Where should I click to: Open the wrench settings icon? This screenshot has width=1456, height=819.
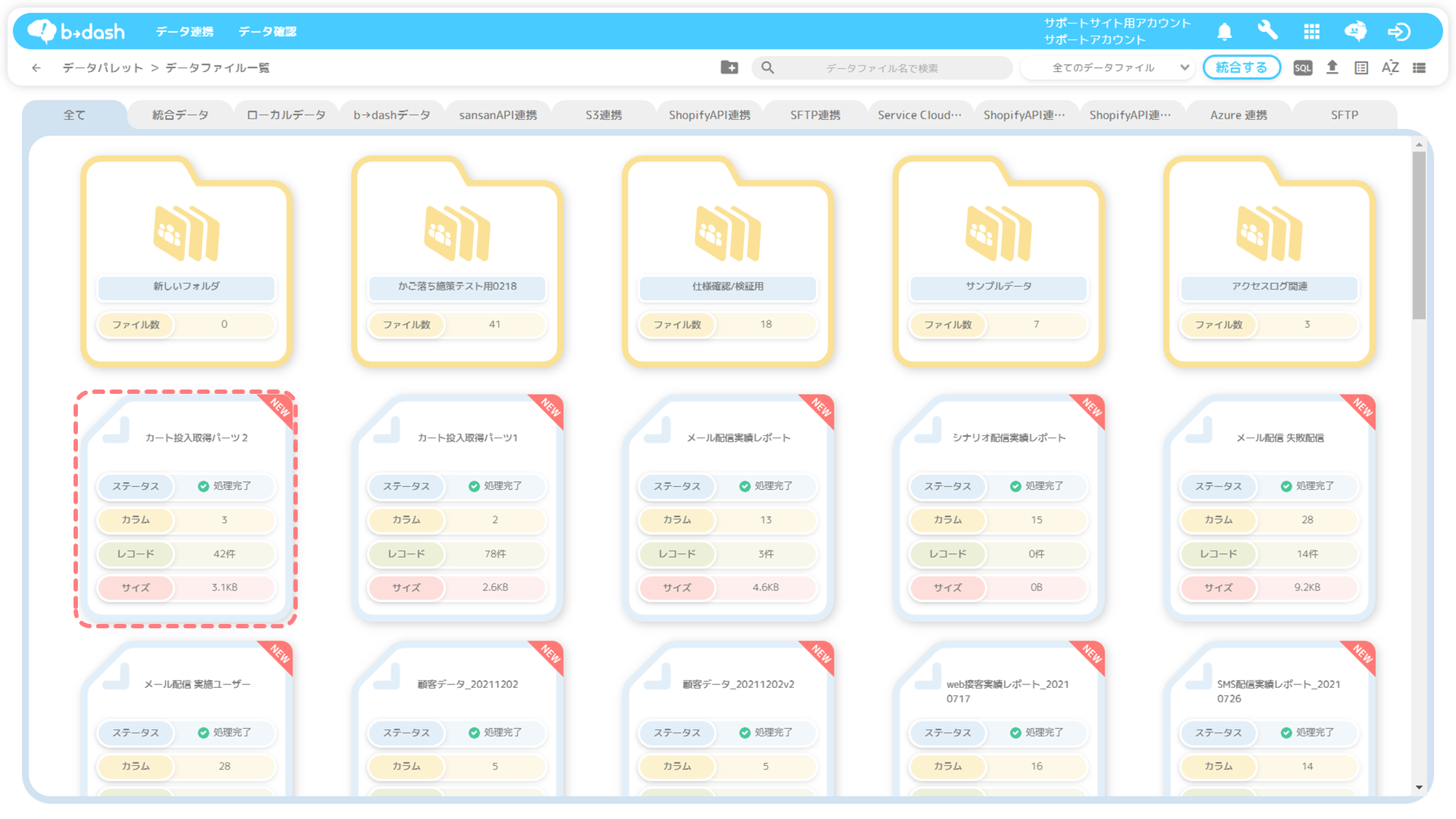click(x=1267, y=31)
